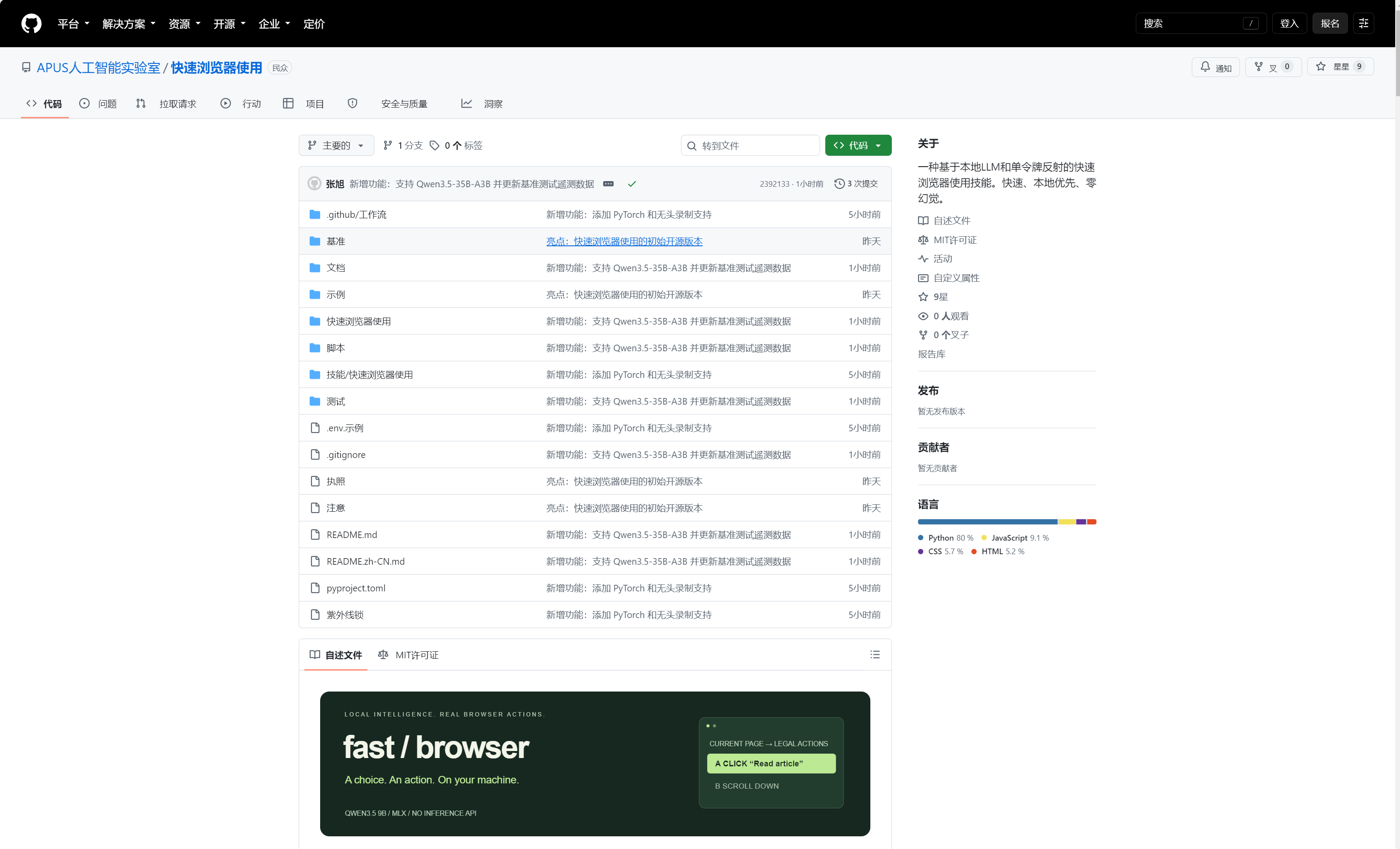Focus the 搜索 search box in the header
Viewport: 1400px width, 849px height.
coord(1201,23)
